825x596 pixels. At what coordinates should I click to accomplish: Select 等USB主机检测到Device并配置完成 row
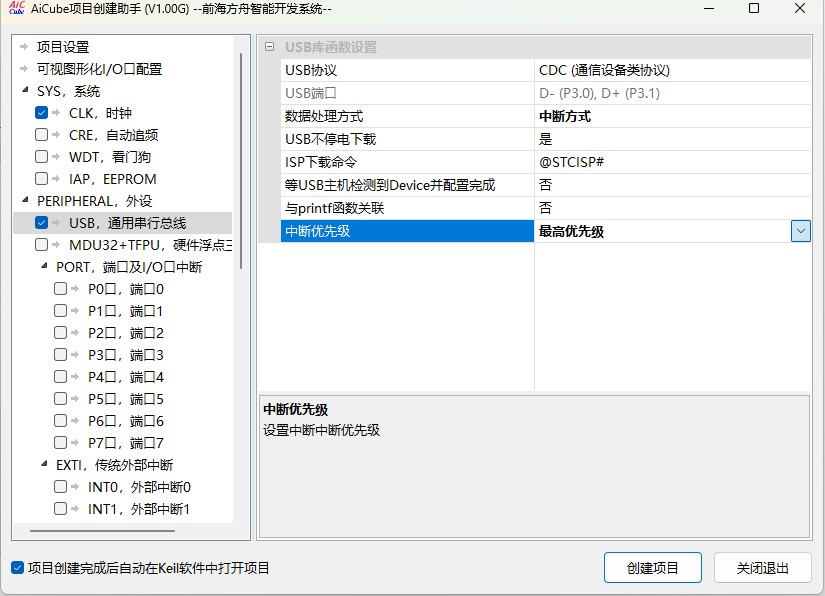(x=546, y=185)
